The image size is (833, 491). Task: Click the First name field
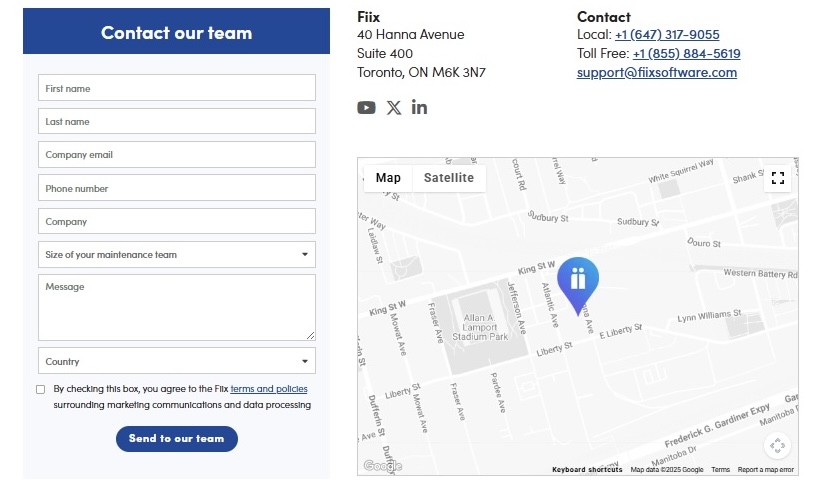point(177,88)
